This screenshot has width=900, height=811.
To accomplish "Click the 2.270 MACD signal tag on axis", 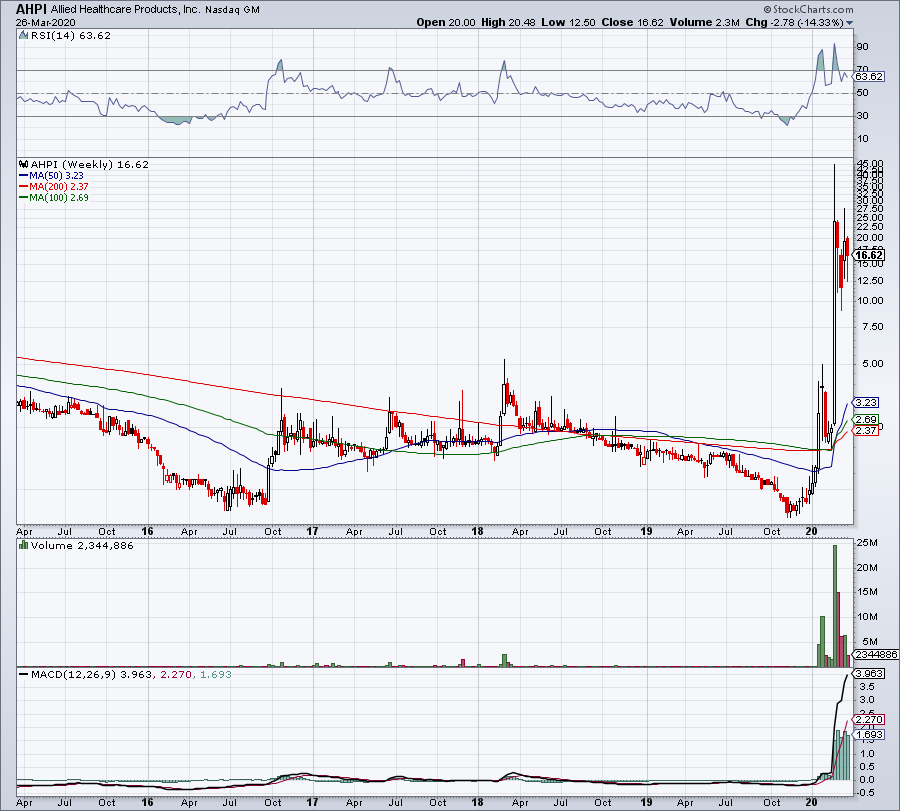I will click(869, 719).
